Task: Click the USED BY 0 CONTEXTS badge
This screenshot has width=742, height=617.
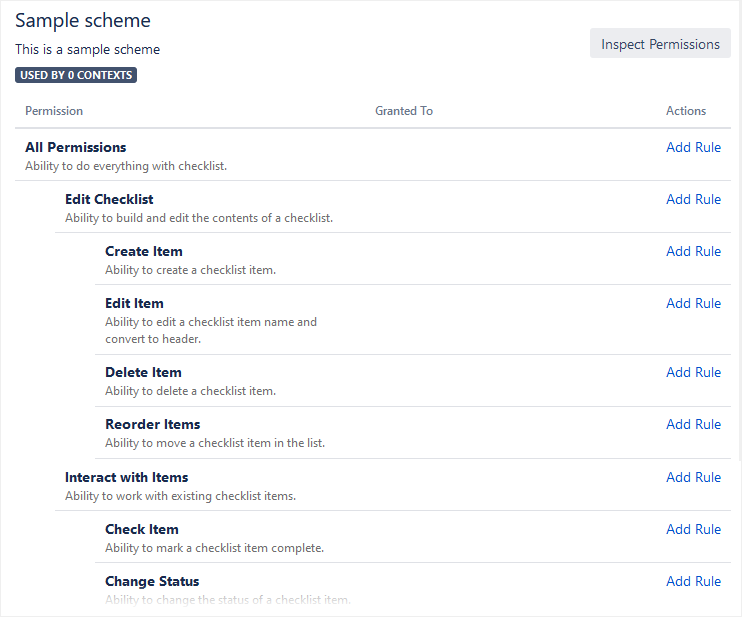Action: point(76,75)
